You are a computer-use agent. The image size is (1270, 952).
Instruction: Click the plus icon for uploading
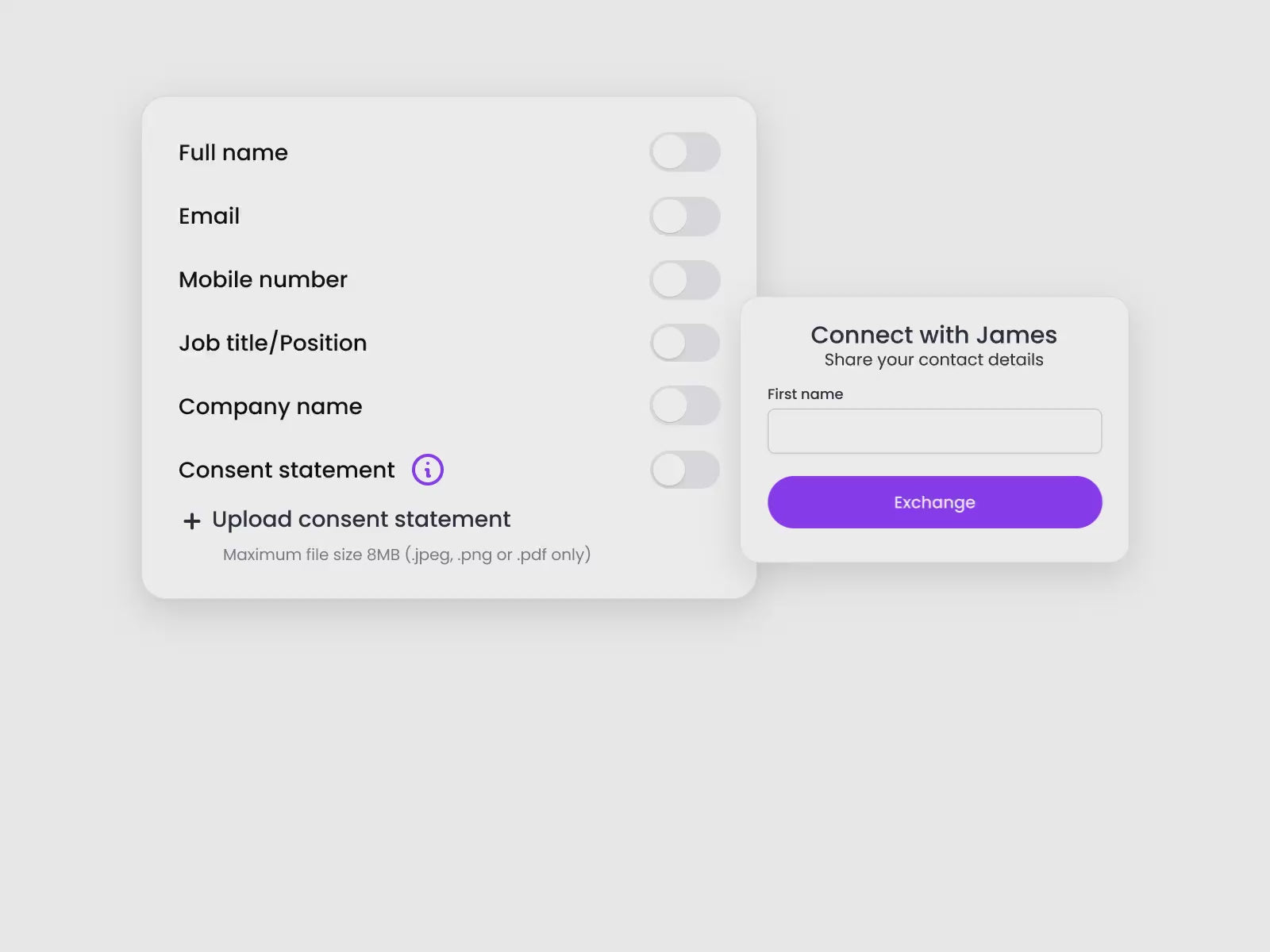click(191, 521)
